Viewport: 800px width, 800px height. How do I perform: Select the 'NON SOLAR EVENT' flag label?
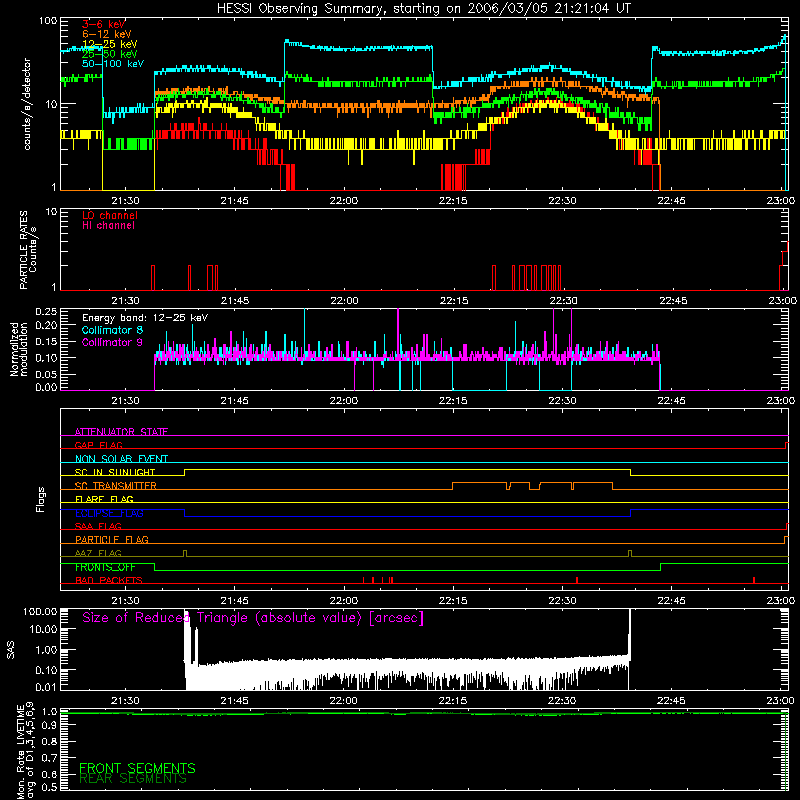[x=121, y=459]
